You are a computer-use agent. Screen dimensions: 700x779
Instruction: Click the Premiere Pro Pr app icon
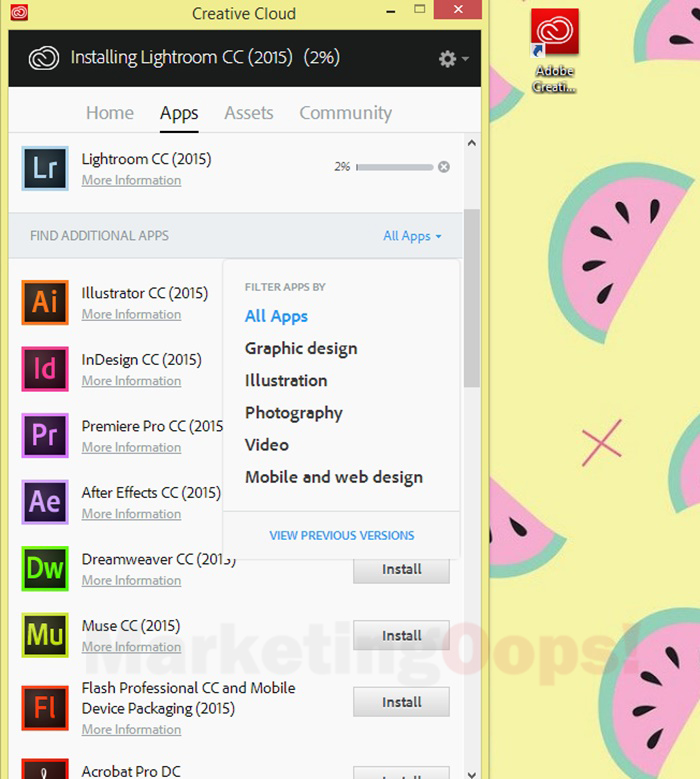click(x=45, y=435)
